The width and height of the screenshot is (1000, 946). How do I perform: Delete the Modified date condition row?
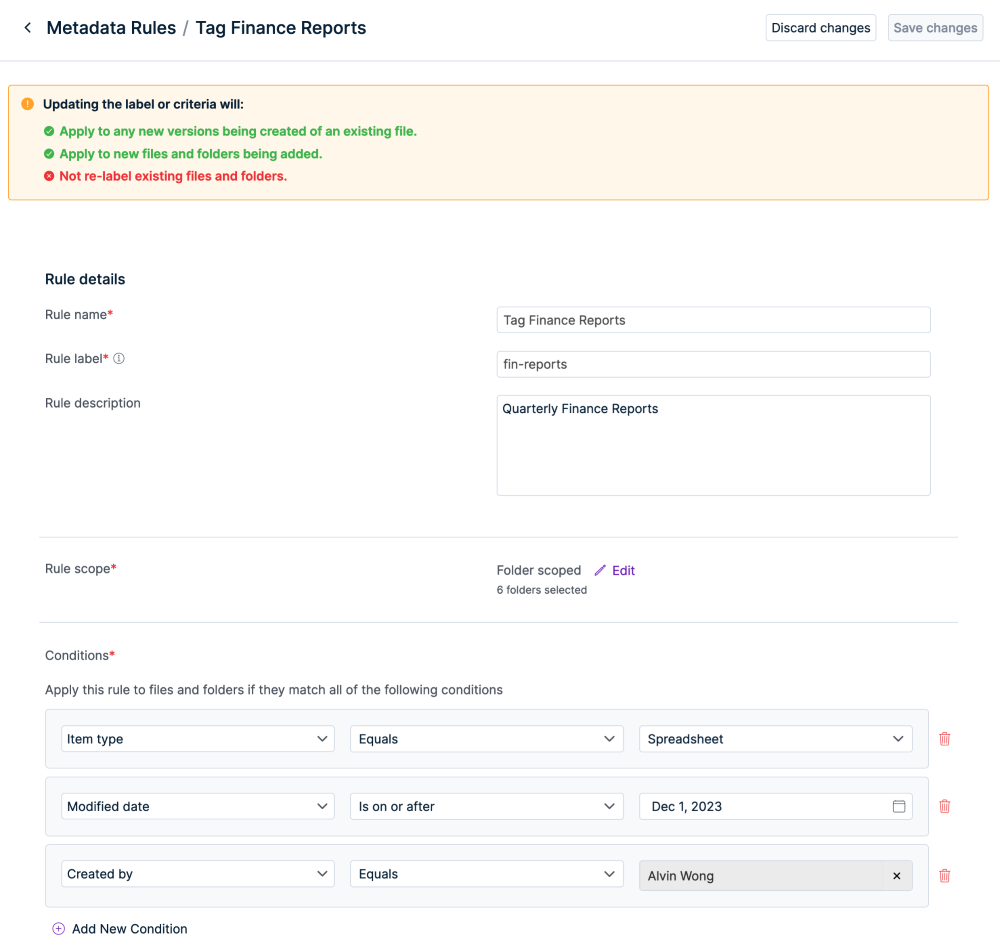pyautogui.click(x=945, y=806)
